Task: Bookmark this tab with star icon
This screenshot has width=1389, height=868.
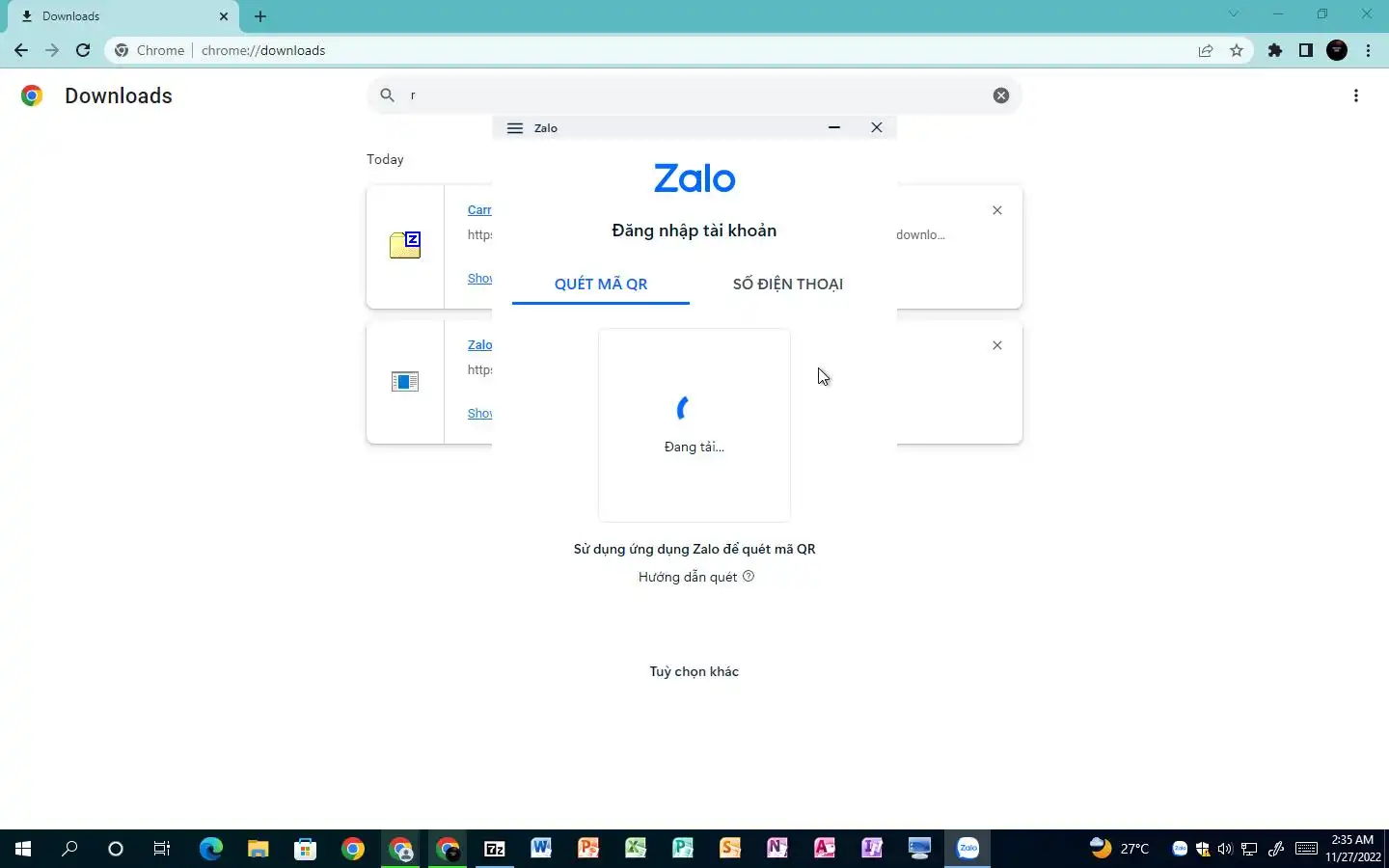Action: (1237, 50)
